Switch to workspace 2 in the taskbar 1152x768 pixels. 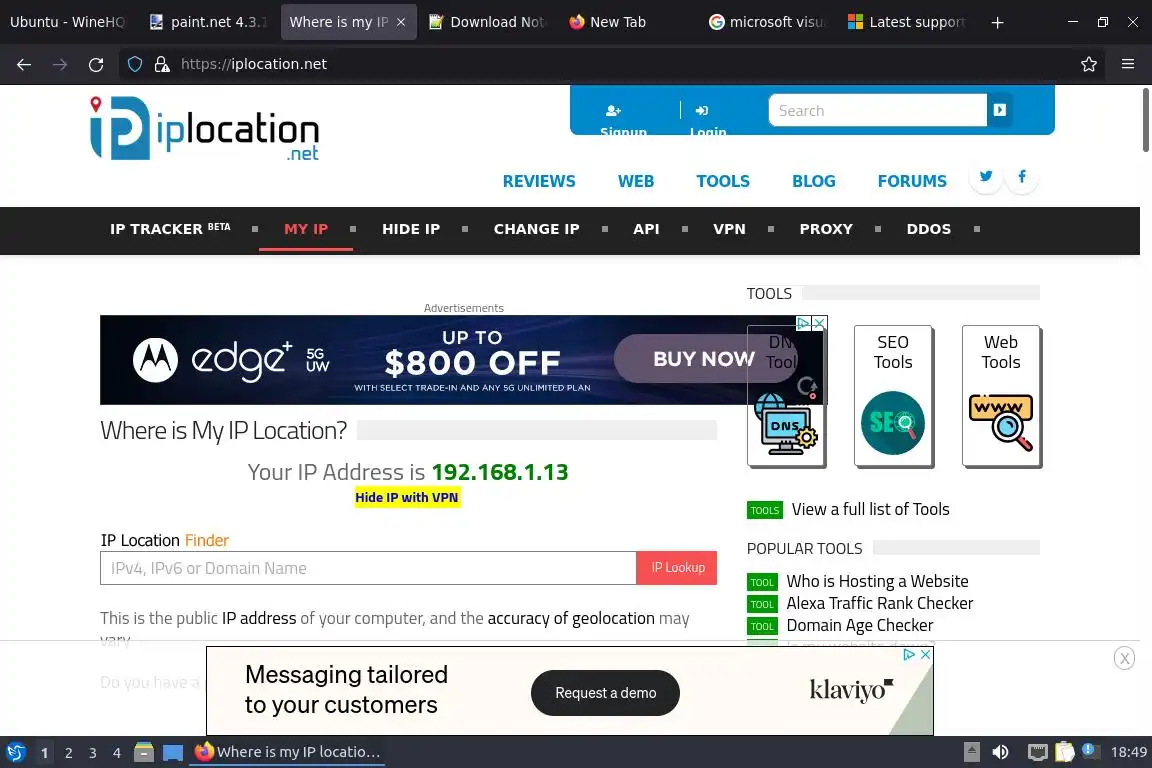click(68, 753)
